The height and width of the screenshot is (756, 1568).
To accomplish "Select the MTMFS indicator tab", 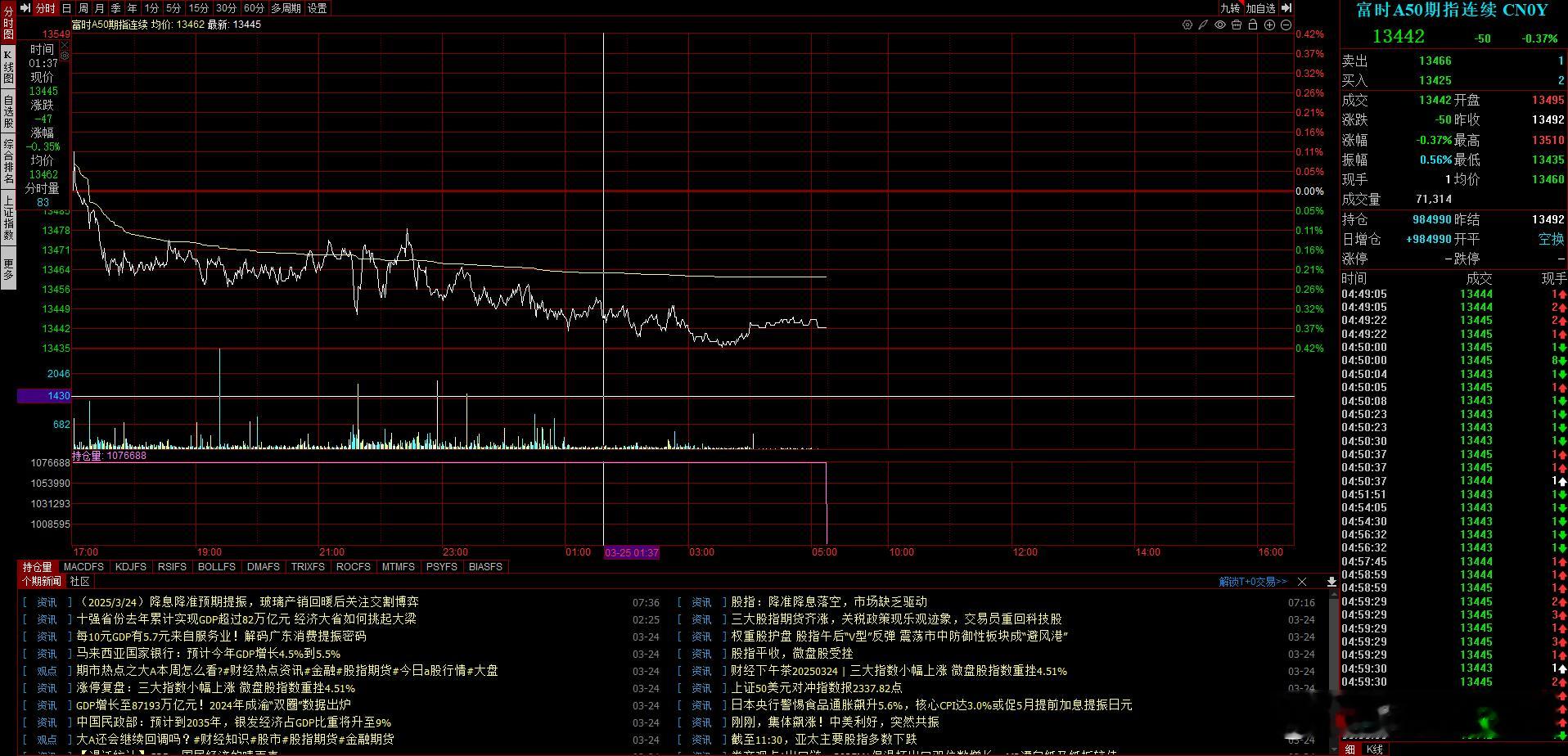I will point(399,566).
